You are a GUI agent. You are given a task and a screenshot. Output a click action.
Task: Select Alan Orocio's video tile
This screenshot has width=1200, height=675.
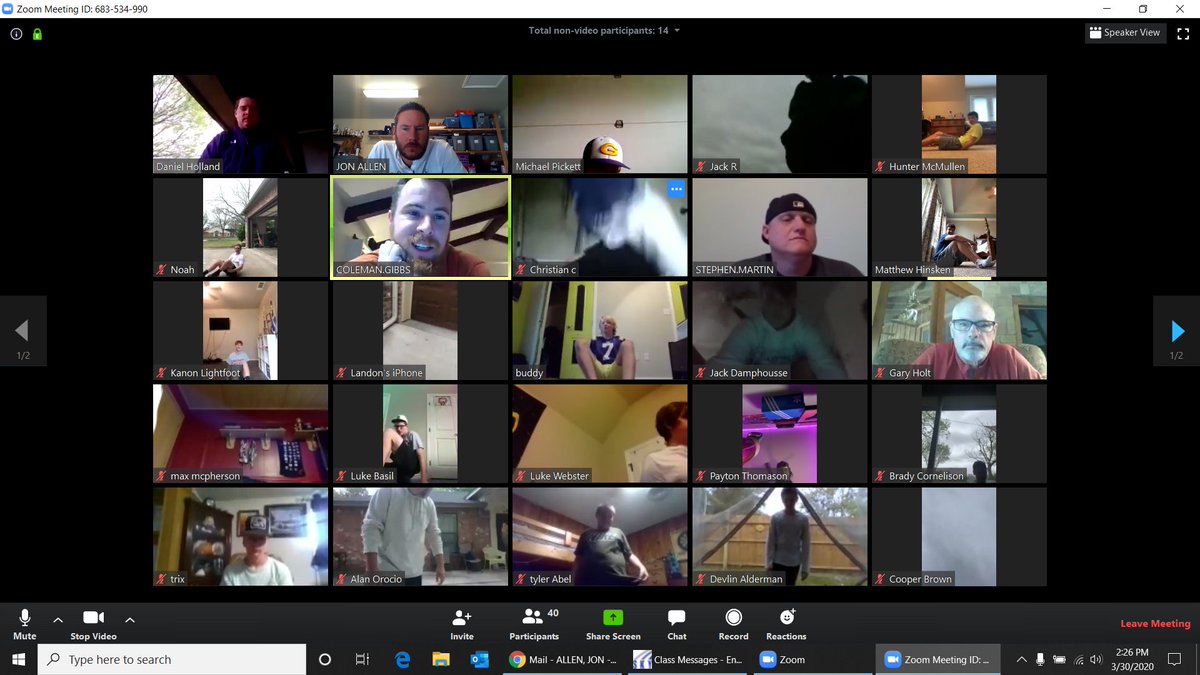coord(420,536)
